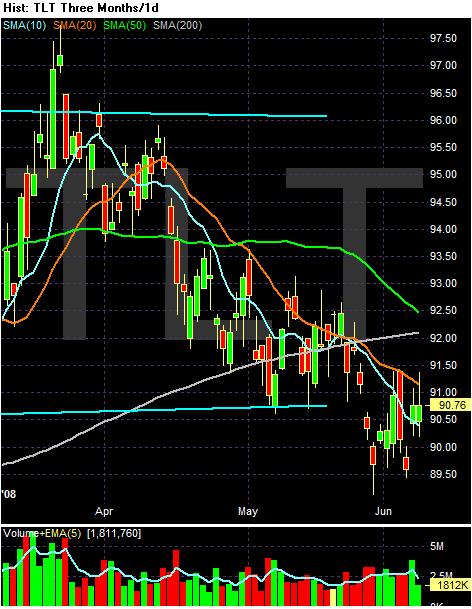Click the 94.00 price axis label
The image size is (472, 609).
tap(443, 229)
